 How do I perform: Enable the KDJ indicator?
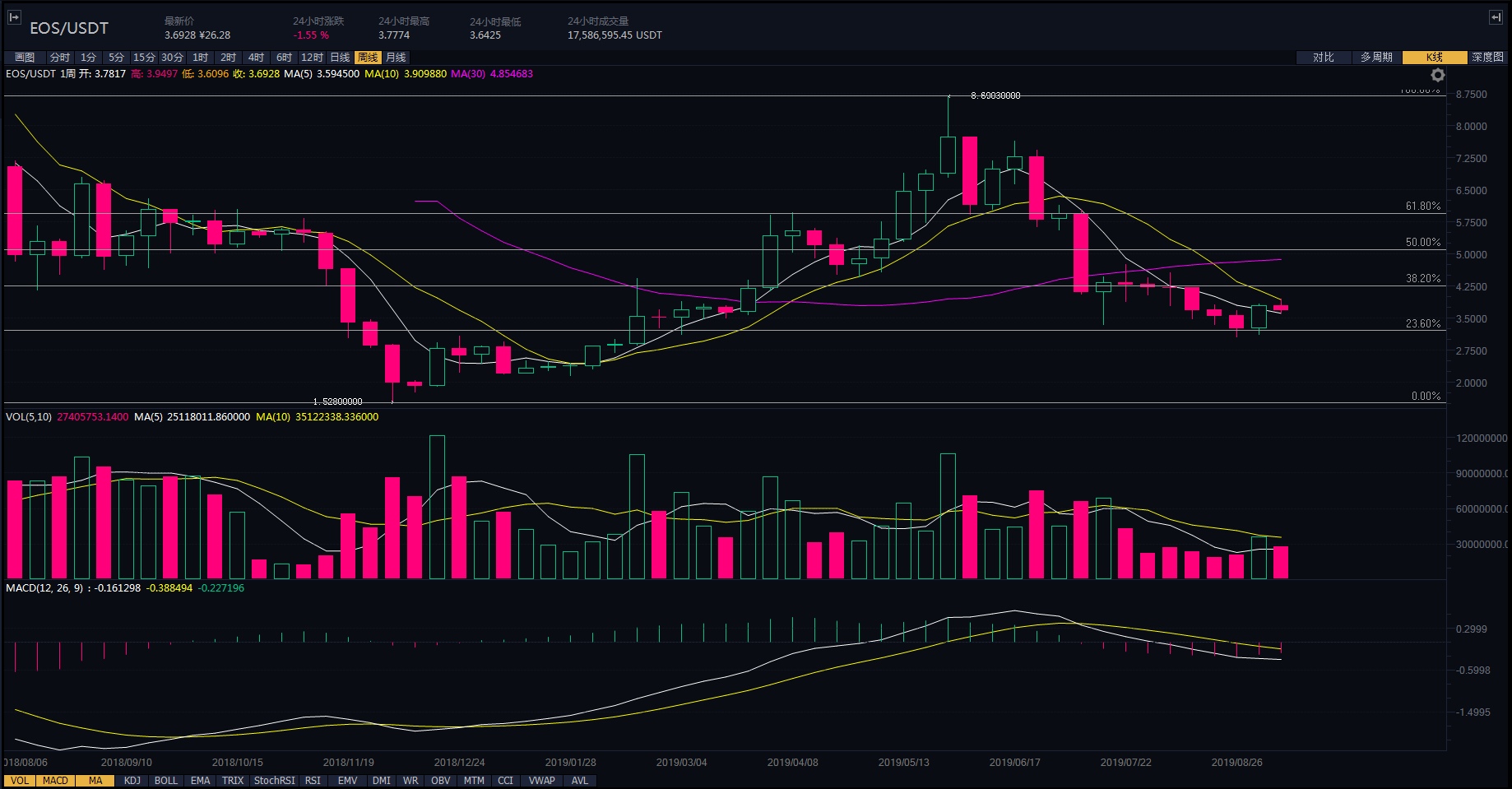[132, 781]
